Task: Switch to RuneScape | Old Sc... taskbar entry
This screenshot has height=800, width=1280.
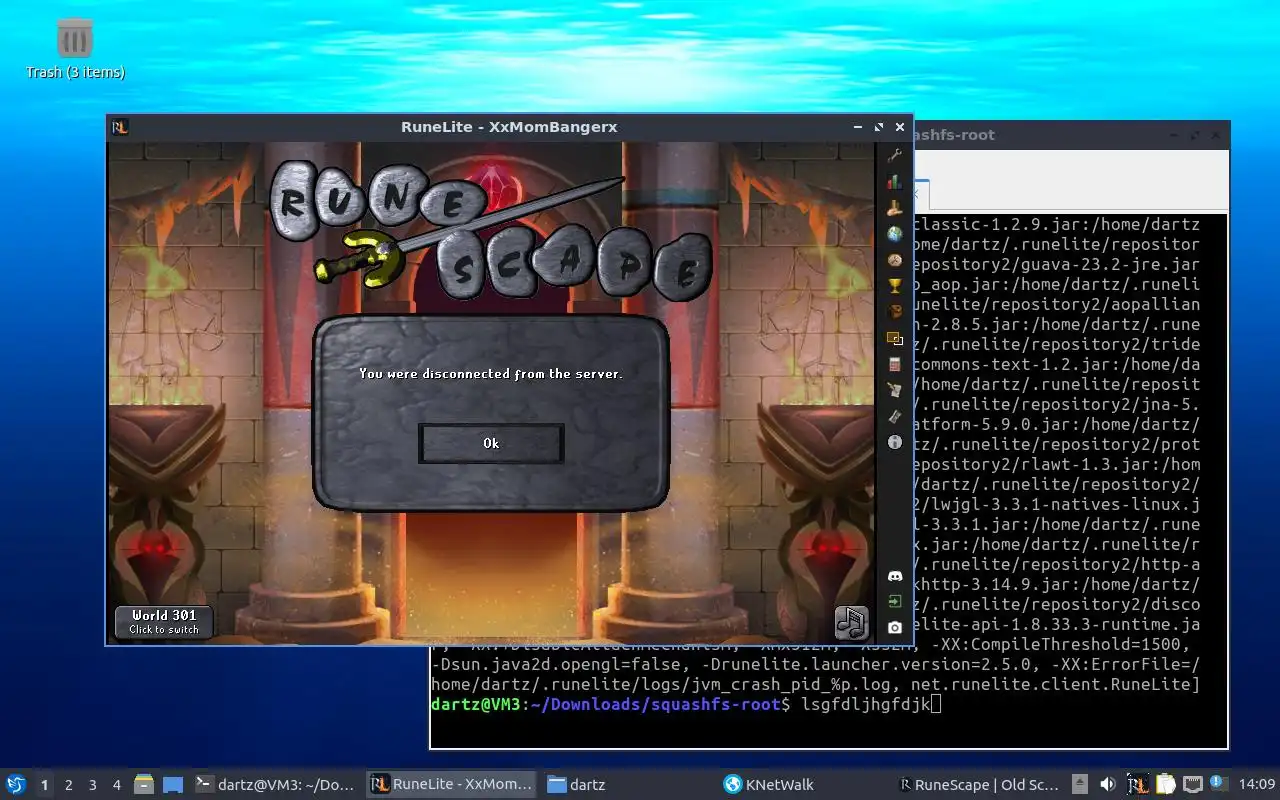Action: point(981,785)
